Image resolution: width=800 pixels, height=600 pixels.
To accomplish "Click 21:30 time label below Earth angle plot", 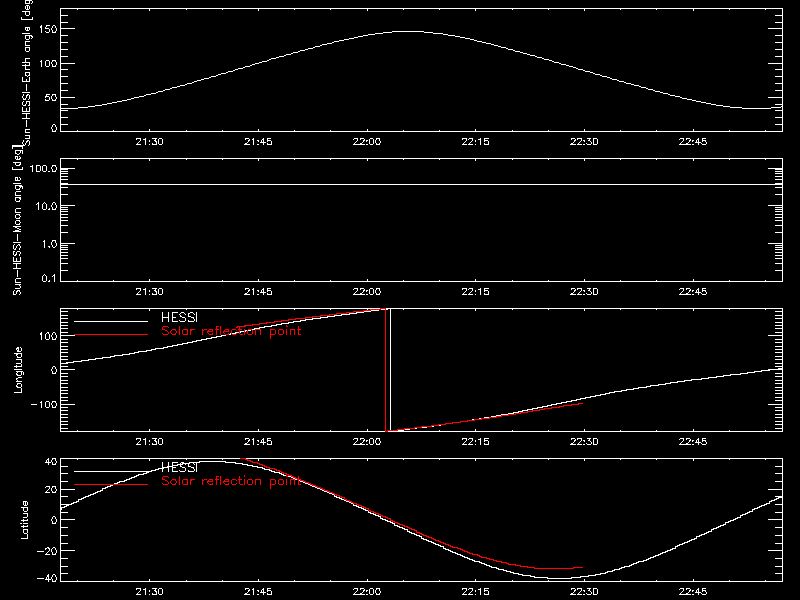I will tap(149, 141).
